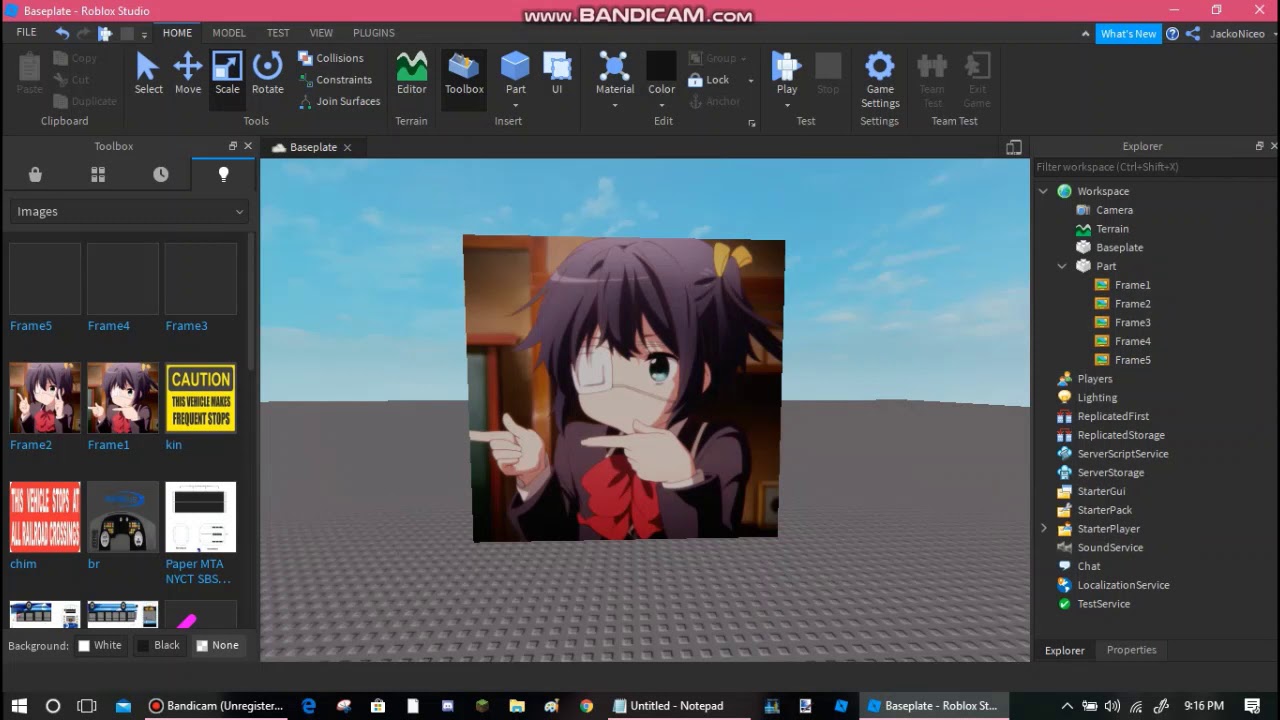This screenshot has height=720, width=1280.
Task: Toggle the Toolbox panel button
Action: (x=464, y=74)
